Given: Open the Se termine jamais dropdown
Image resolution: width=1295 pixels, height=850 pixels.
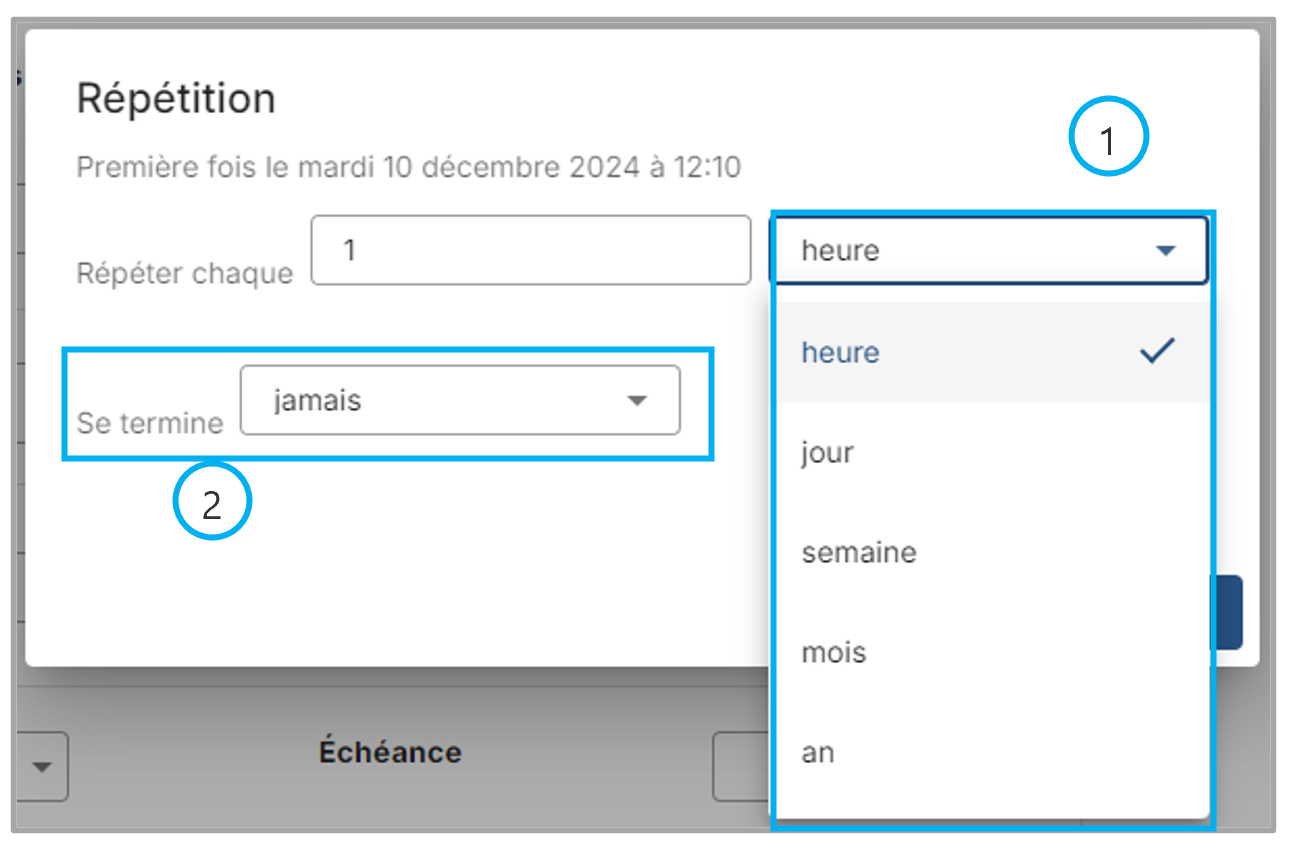Looking at the screenshot, I should 459,401.
